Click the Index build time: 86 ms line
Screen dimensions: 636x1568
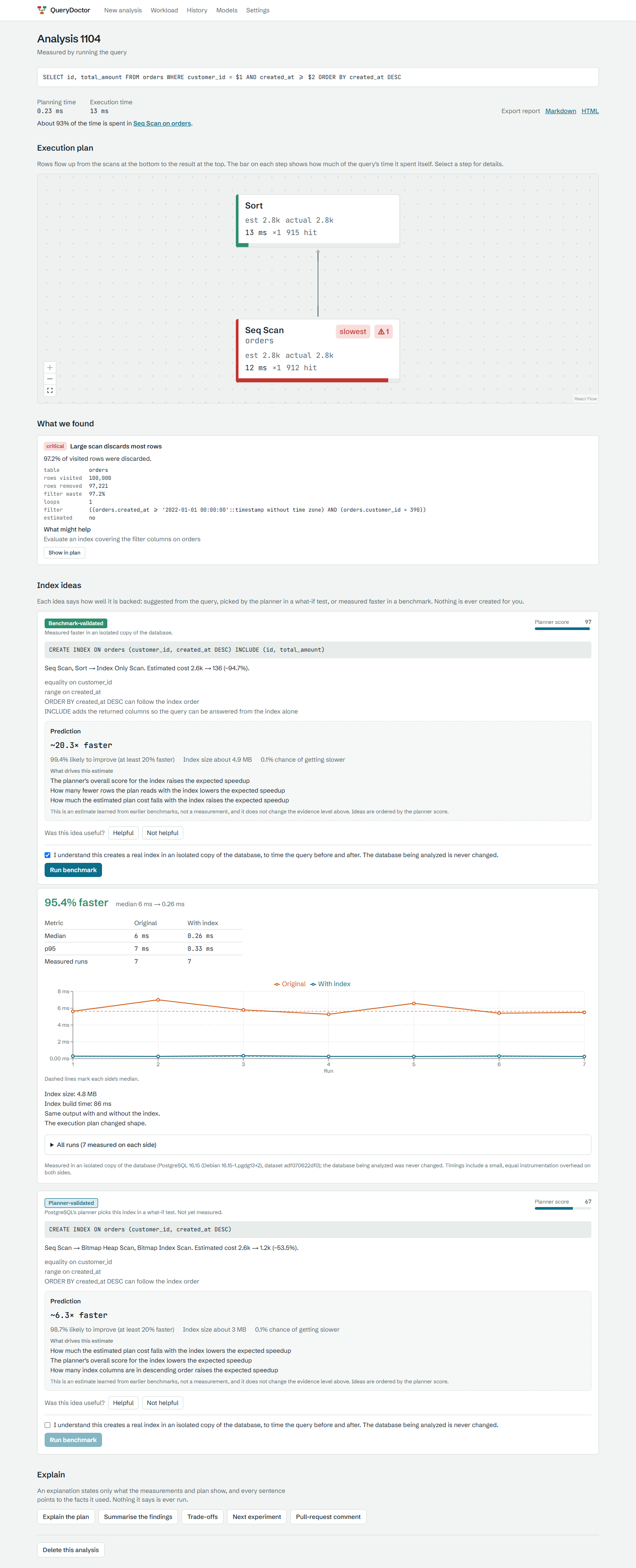point(78,1104)
